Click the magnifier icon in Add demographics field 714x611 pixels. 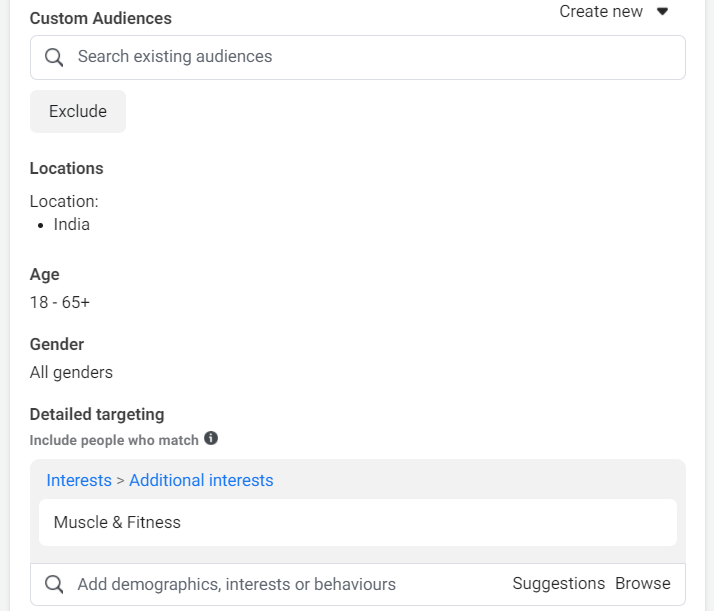click(54, 584)
